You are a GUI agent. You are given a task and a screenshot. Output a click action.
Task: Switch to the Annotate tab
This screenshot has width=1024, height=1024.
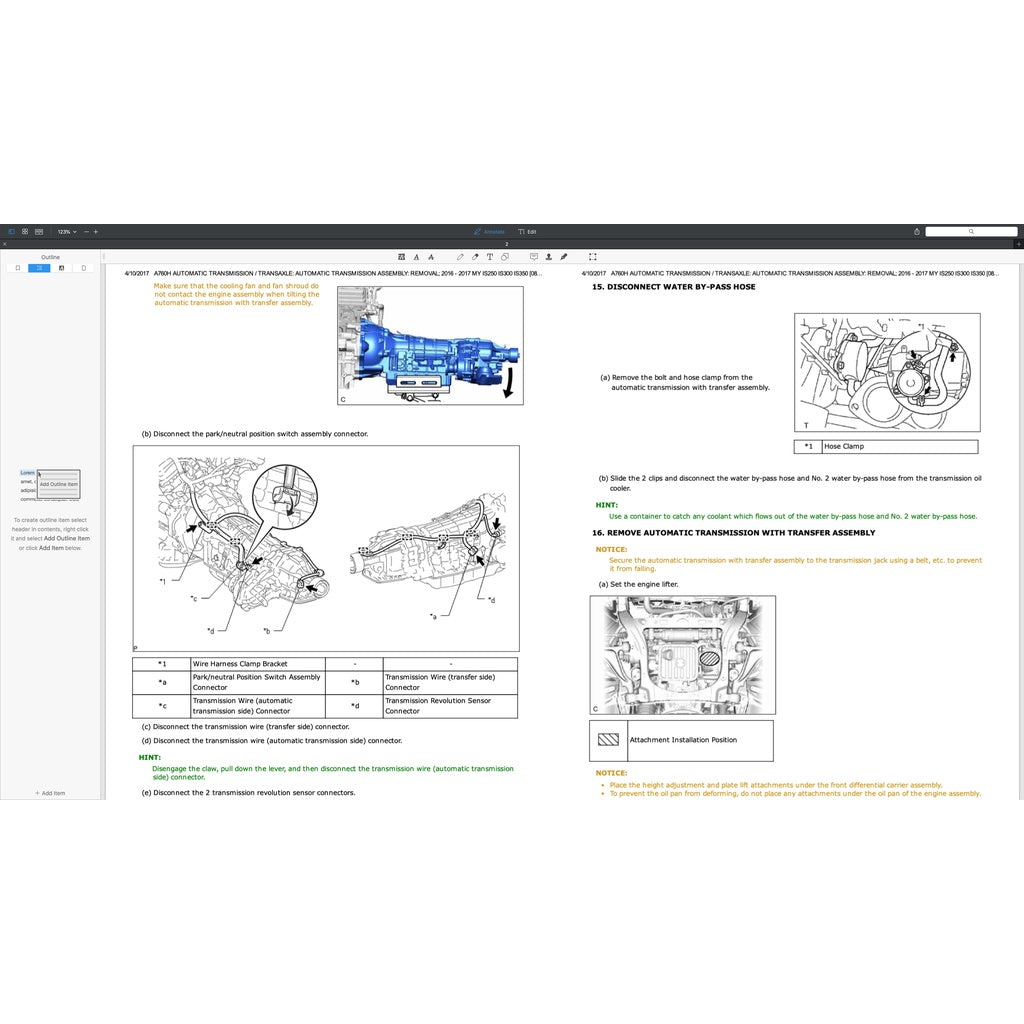coord(490,231)
